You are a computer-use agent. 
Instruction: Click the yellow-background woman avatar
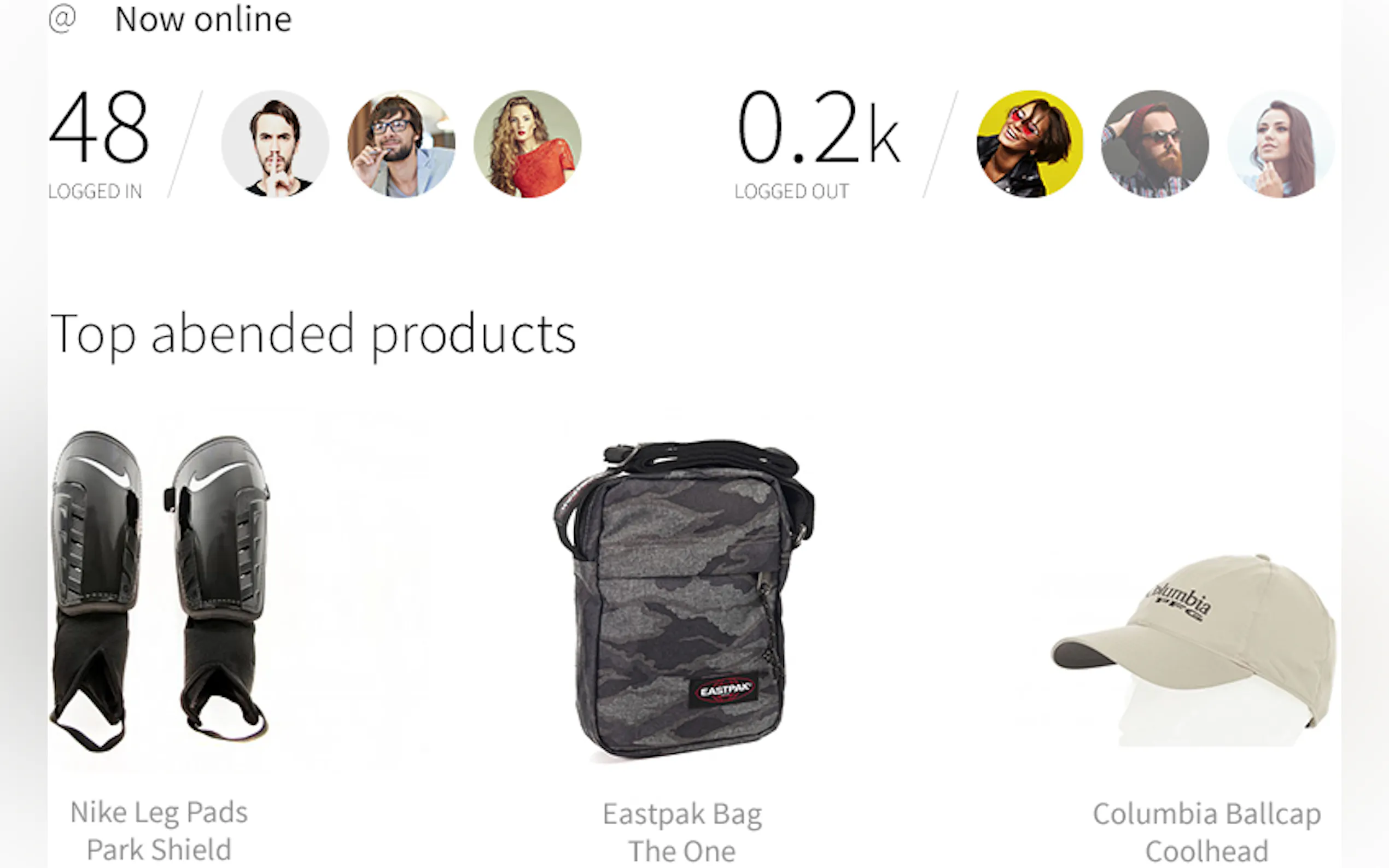click(1030, 144)
